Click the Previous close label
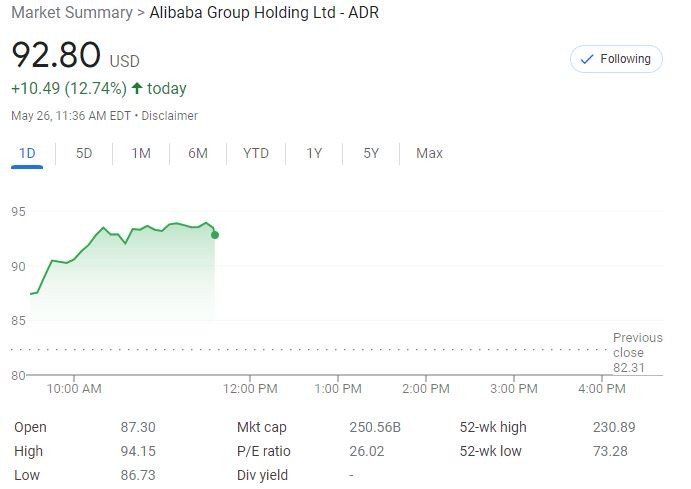The image size is (691, 489). [637, 345]
